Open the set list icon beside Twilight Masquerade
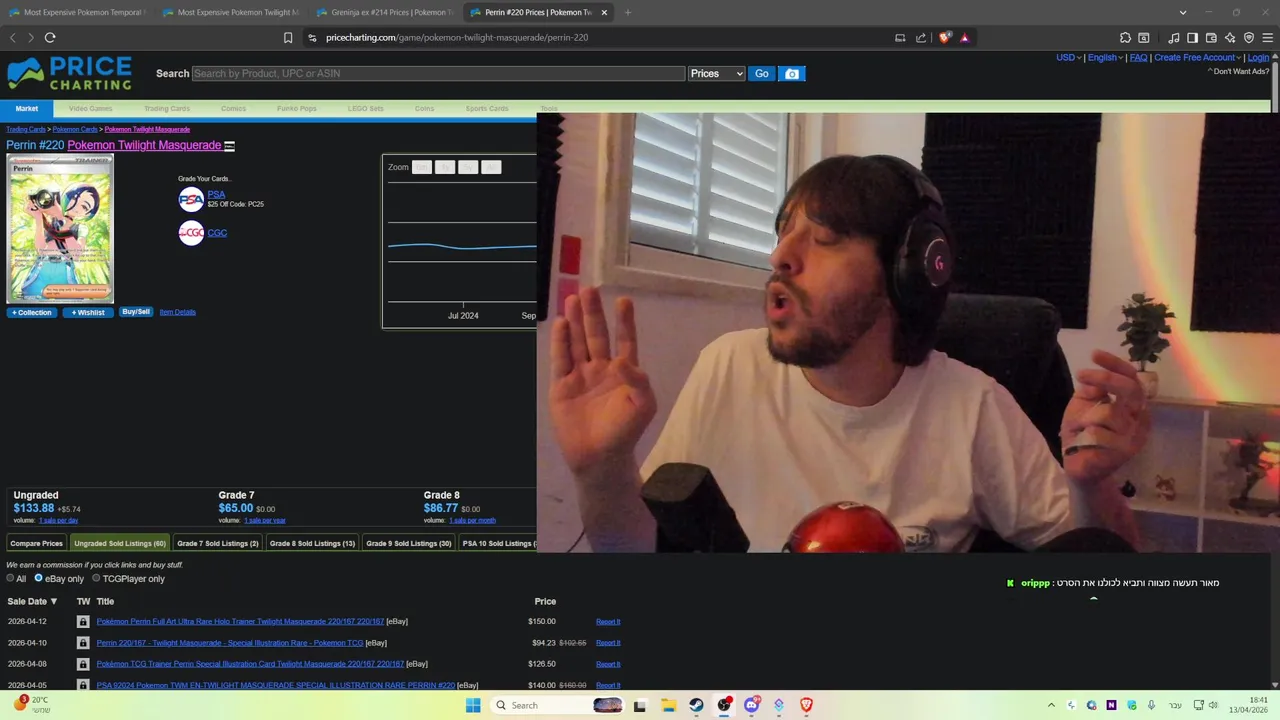 tap(229, 146)
